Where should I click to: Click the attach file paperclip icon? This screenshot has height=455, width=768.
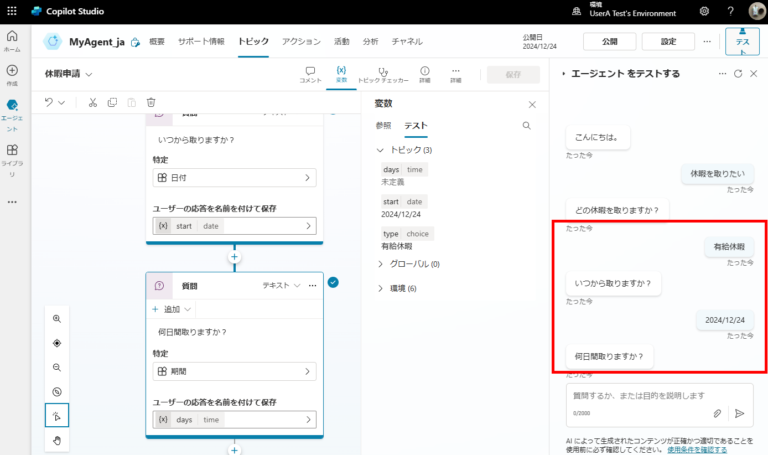(717, 412)
